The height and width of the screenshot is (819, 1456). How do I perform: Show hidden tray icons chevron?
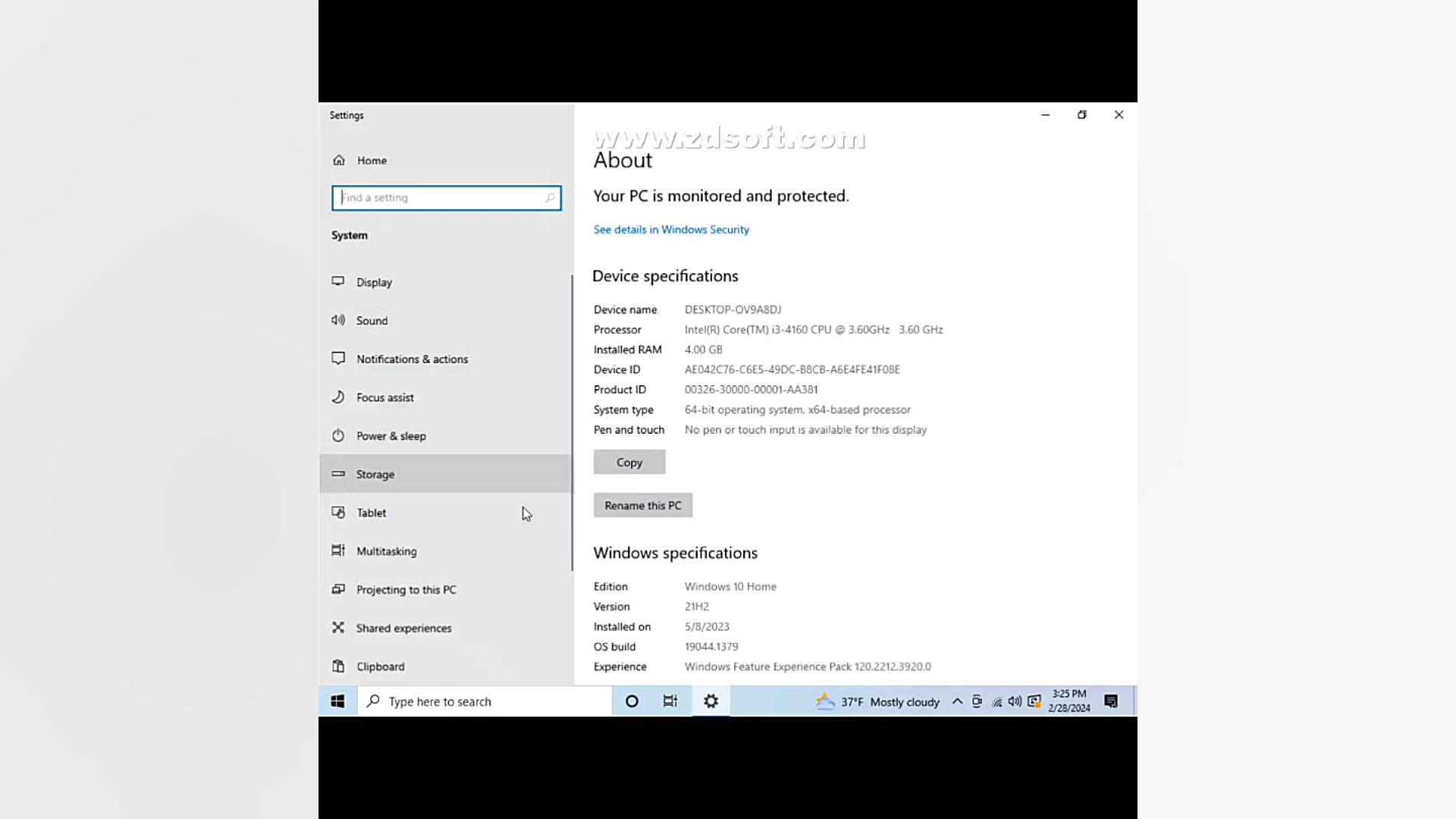[x=958, y=701]
